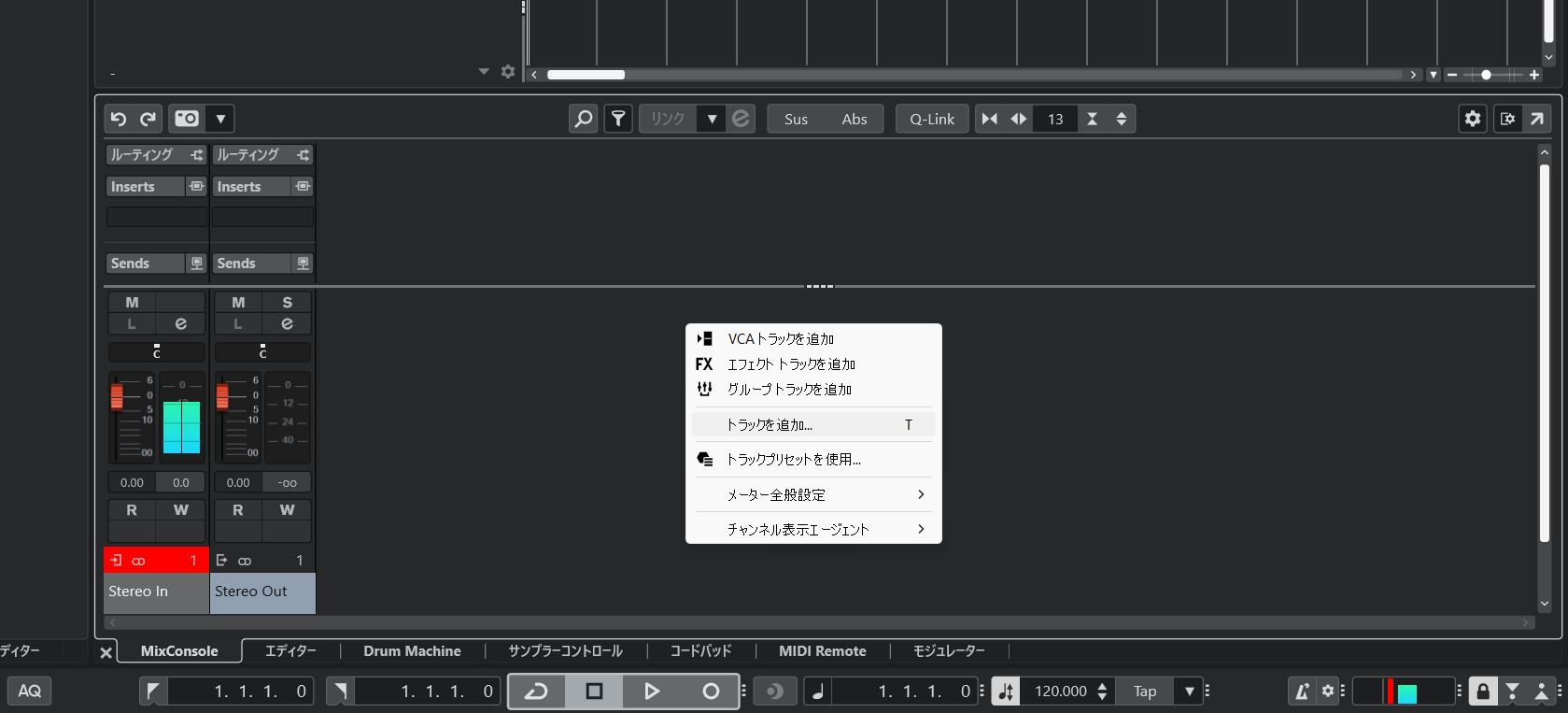Open the channel filter funnel icon

[618, 119]
